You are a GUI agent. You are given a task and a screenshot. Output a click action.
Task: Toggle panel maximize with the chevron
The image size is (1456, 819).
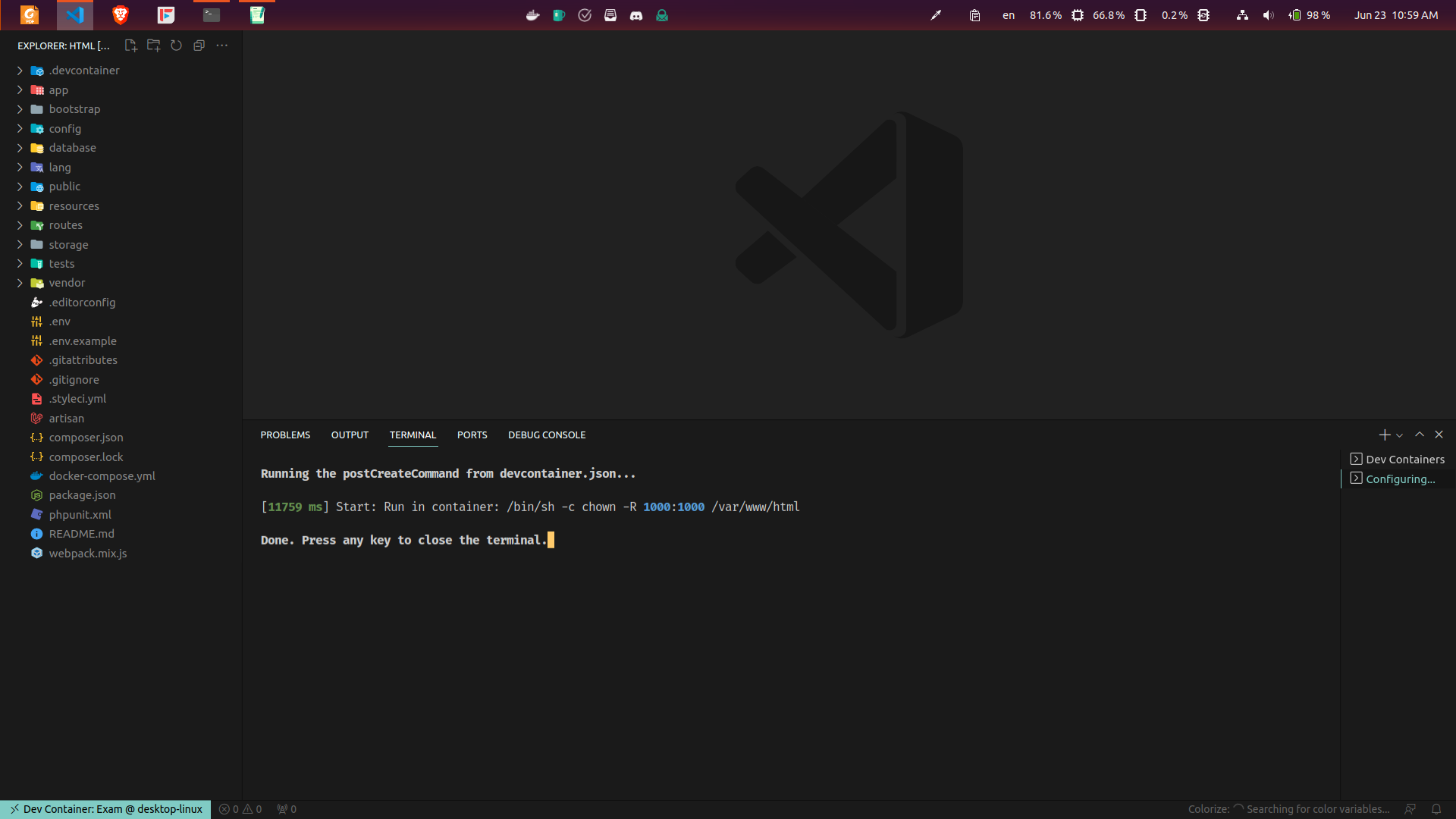(x=1419, y=435)
